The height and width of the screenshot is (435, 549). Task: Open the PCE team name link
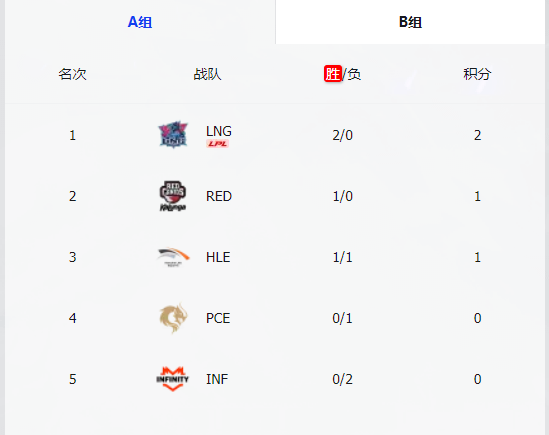tap(218, 318)
